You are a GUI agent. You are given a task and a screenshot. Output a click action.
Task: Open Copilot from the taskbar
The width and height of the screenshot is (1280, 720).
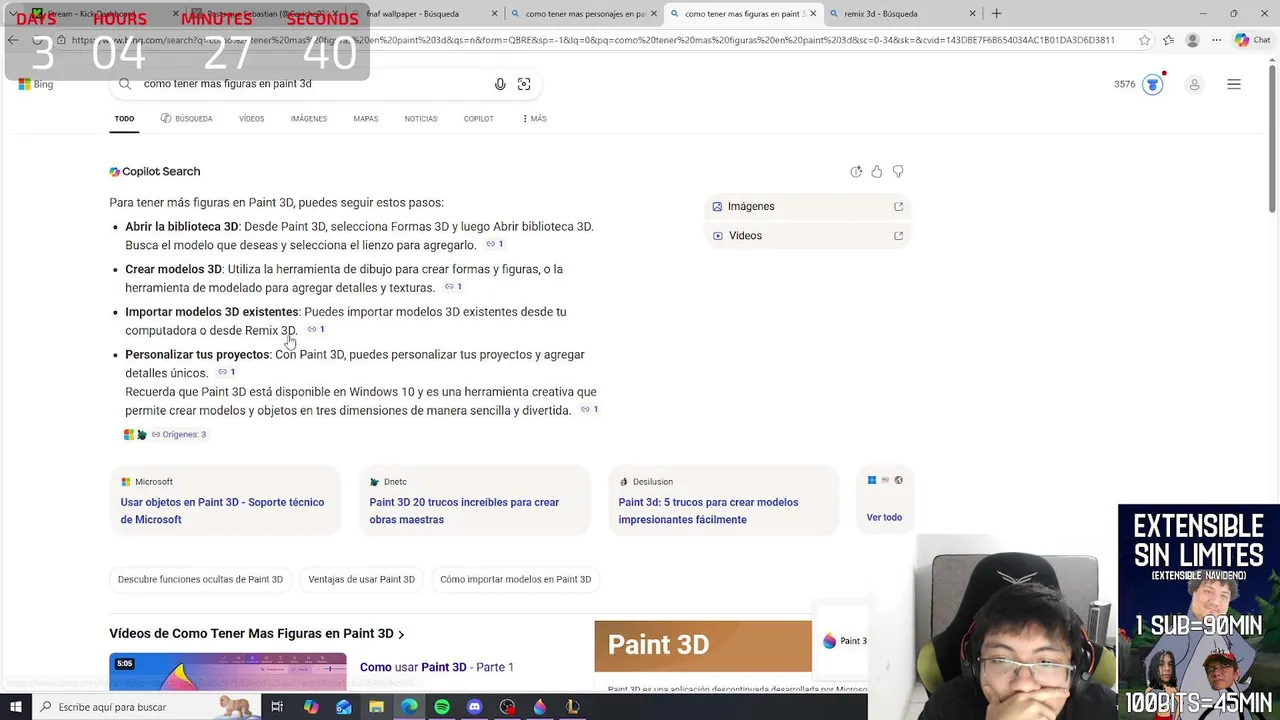(311, 707)
